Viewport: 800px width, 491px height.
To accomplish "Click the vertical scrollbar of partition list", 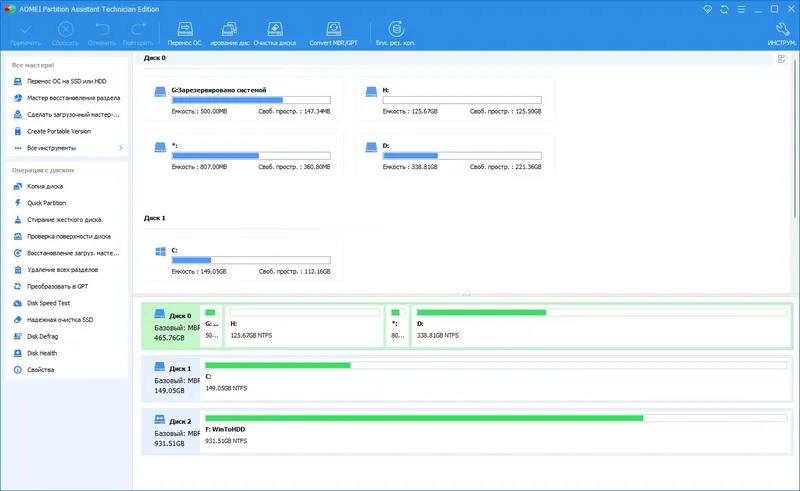I will 794,138.
